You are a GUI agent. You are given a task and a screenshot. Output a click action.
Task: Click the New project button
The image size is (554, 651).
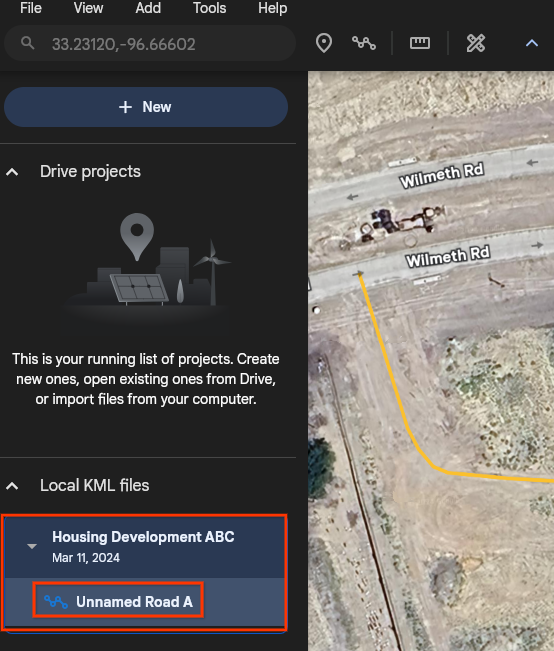pos(146,107)
